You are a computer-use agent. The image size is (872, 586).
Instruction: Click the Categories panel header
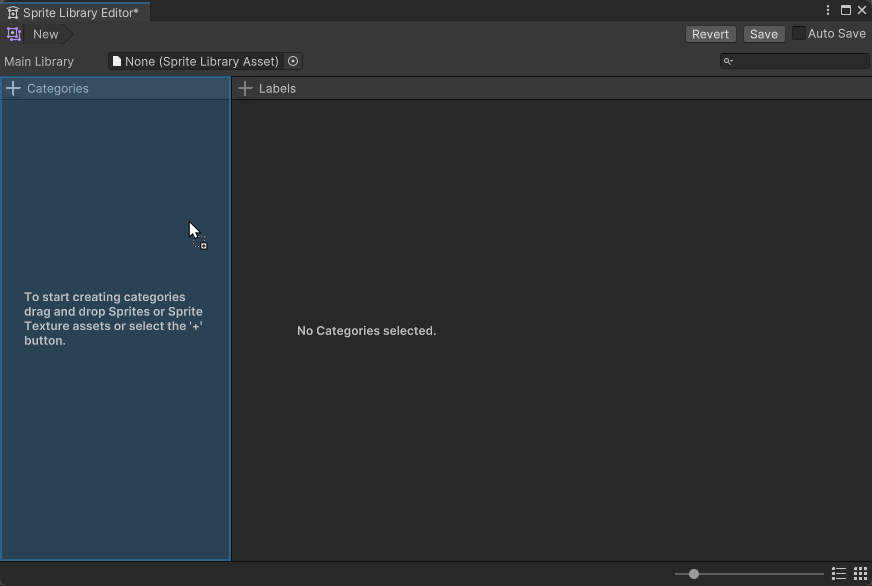[58, 89]
